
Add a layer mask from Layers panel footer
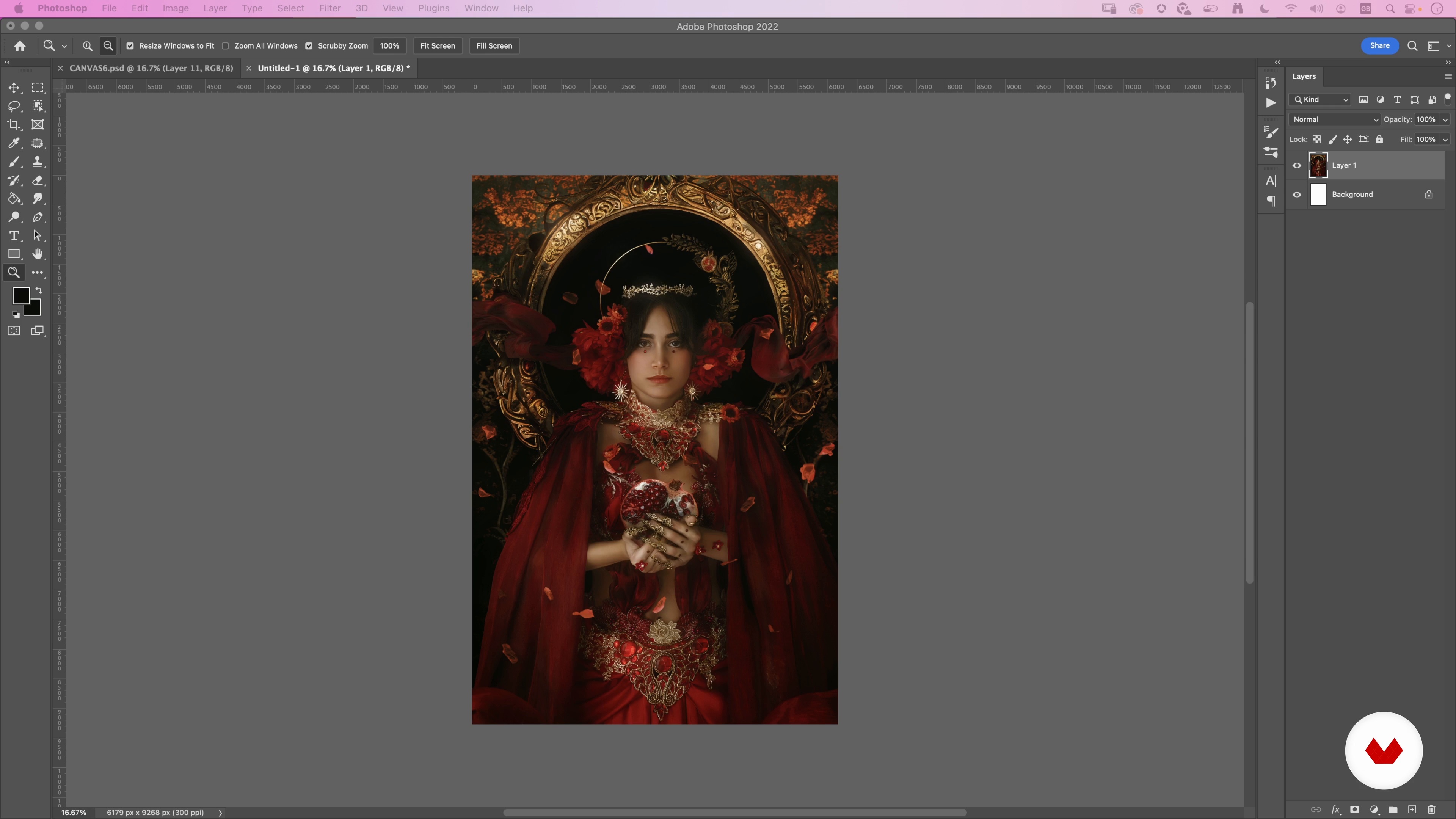[1355, 810]
